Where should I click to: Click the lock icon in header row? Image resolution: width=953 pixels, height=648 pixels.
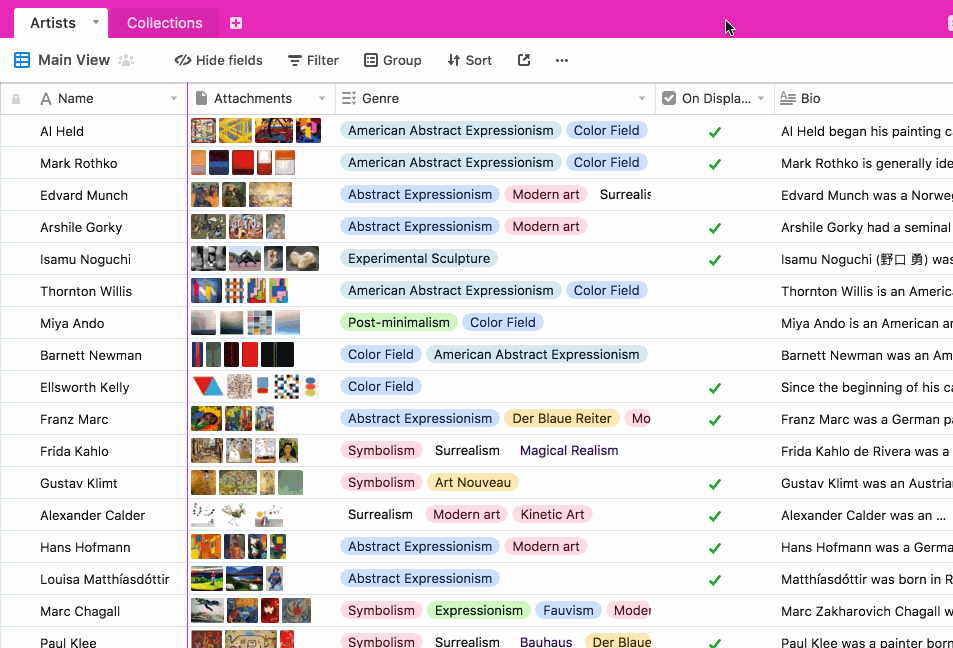tap(16, 99)
